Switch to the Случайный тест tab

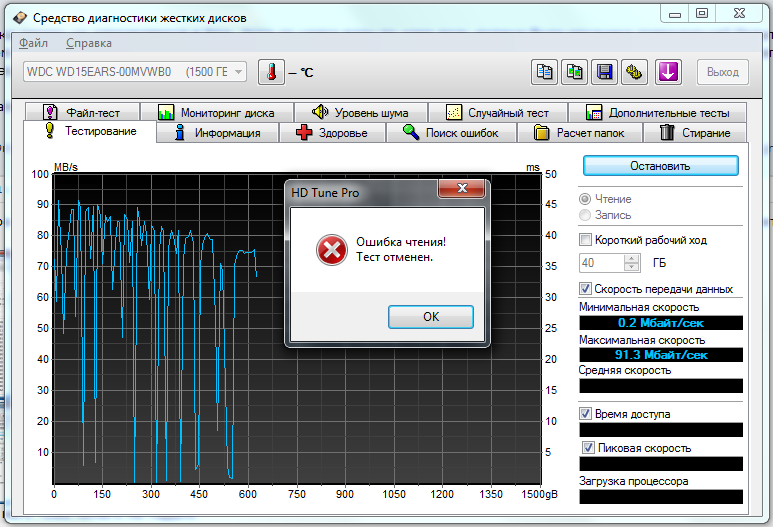pos(498,112)
